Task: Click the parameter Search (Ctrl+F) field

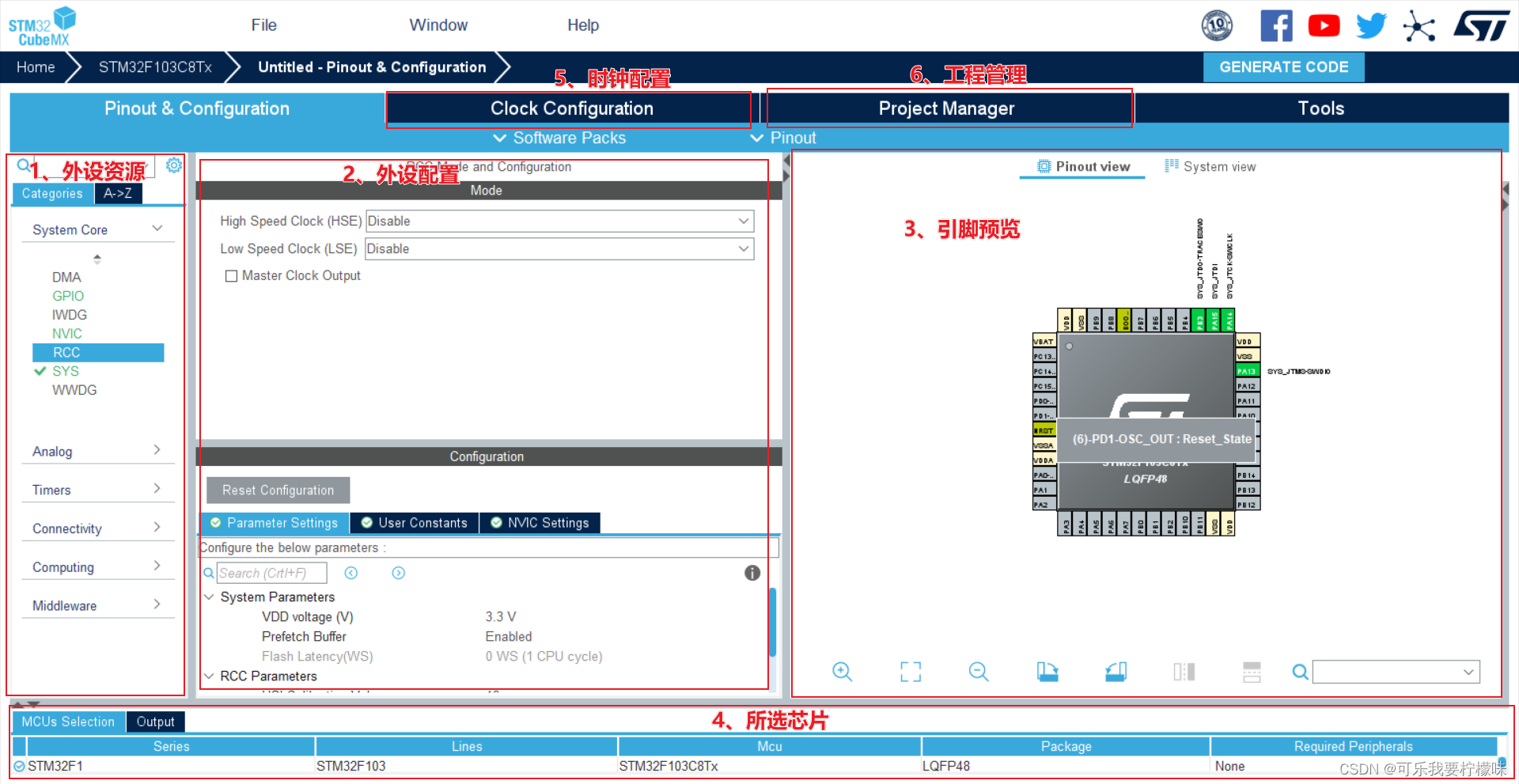Action: tap(272, 573)
